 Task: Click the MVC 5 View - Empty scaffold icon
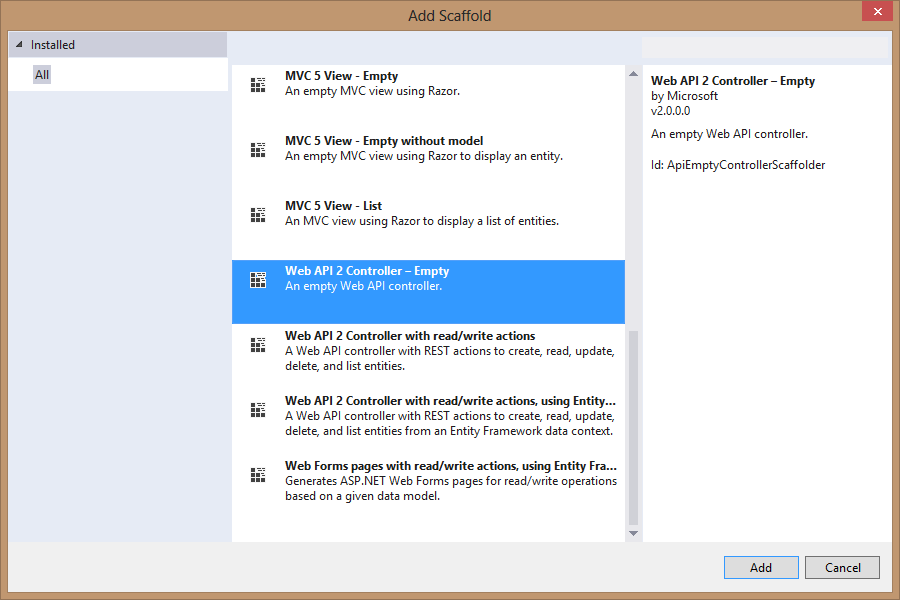(258, 85)
